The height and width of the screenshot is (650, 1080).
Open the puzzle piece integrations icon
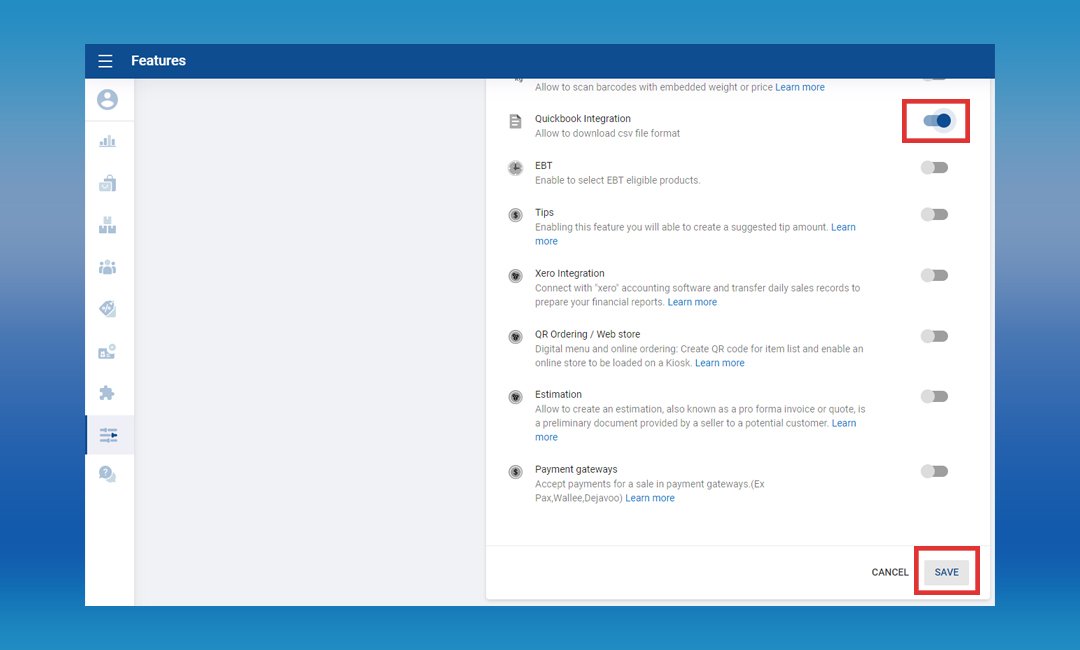(x=107, y=393)
